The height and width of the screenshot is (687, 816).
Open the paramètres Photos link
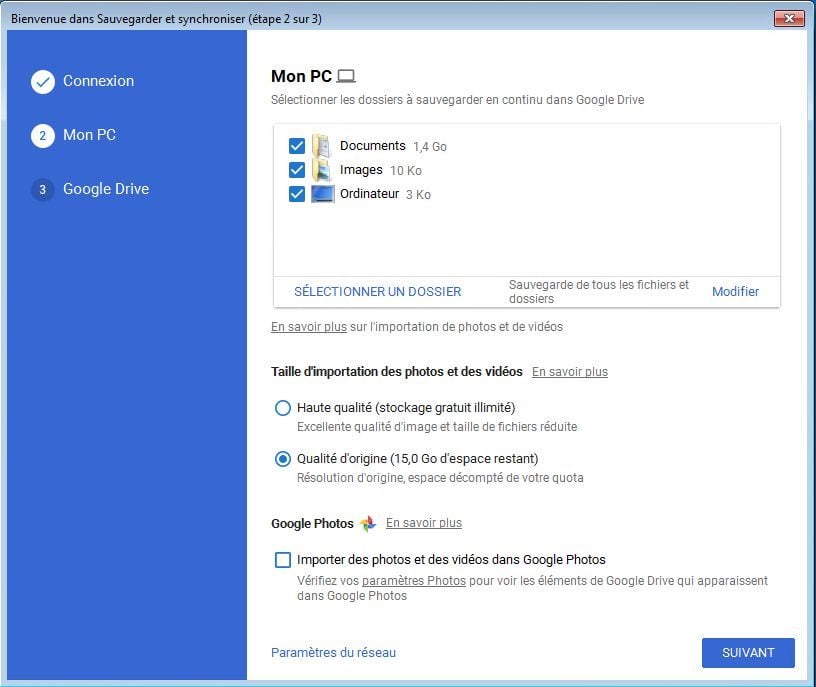413,580
